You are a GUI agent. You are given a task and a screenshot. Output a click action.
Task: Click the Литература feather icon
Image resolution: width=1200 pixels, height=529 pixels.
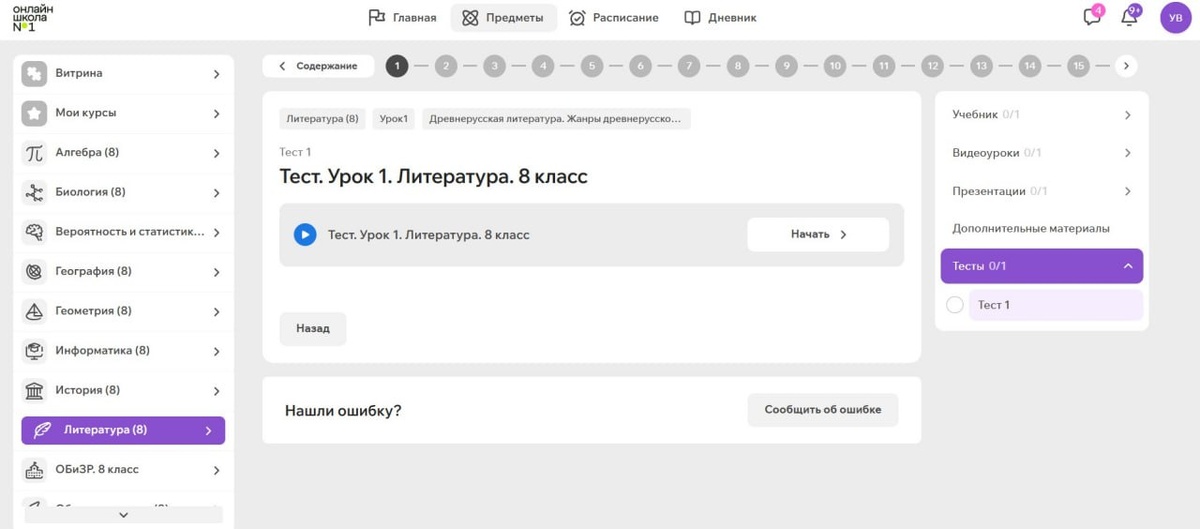[x=42, y=430]
